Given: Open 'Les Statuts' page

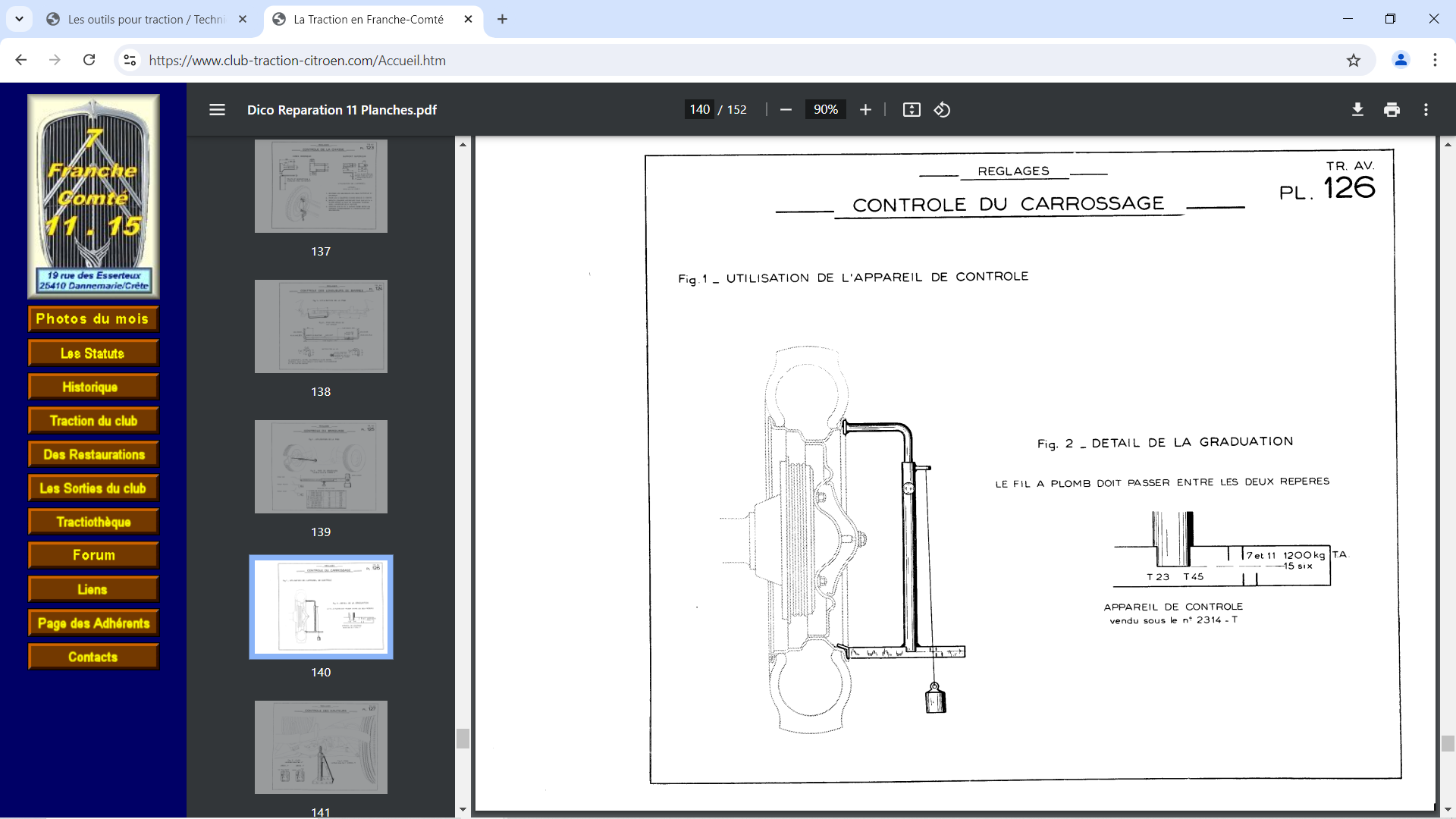Looking at the screenshot, I should (93, 353).
